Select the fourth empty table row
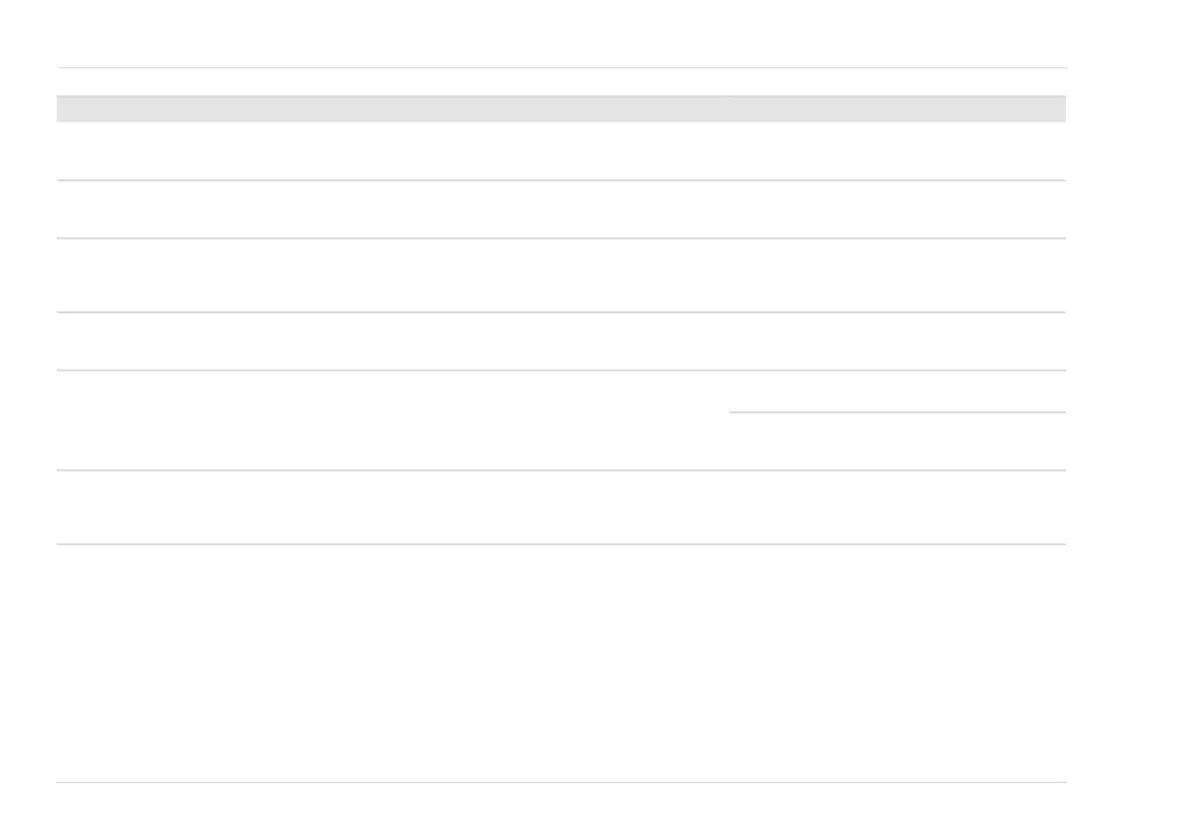The height and width of the screenshot is (839, 1191). (560, 341)
